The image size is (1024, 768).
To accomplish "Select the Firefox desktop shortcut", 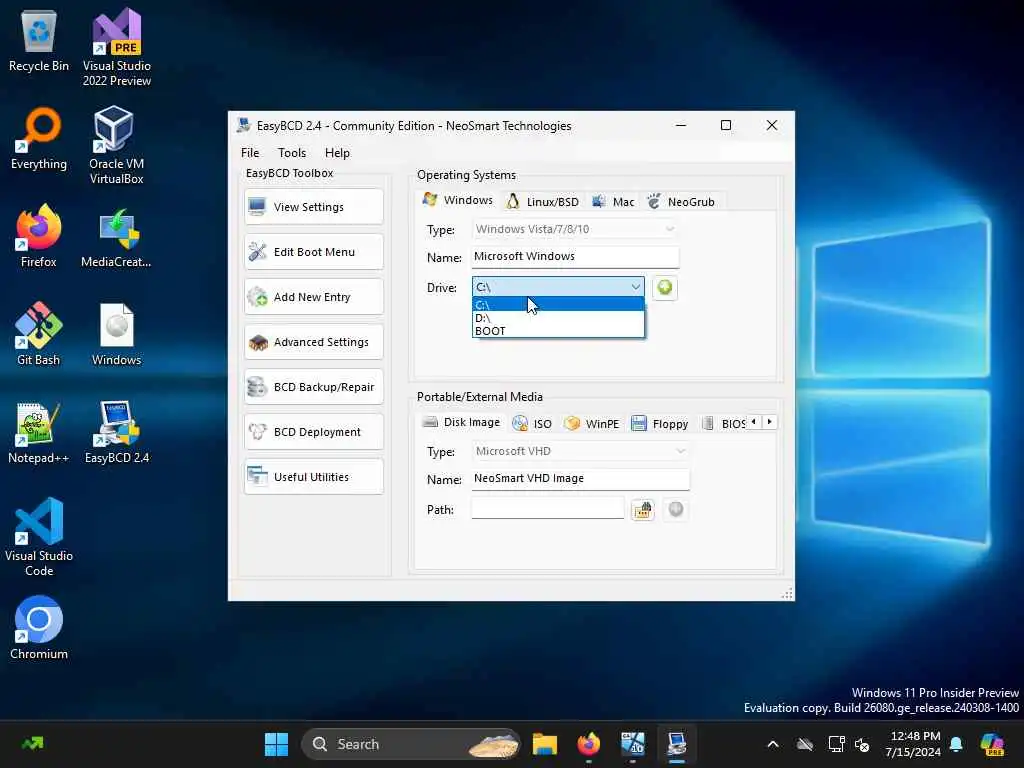I will pyautogui.click(x=39, y=236).
